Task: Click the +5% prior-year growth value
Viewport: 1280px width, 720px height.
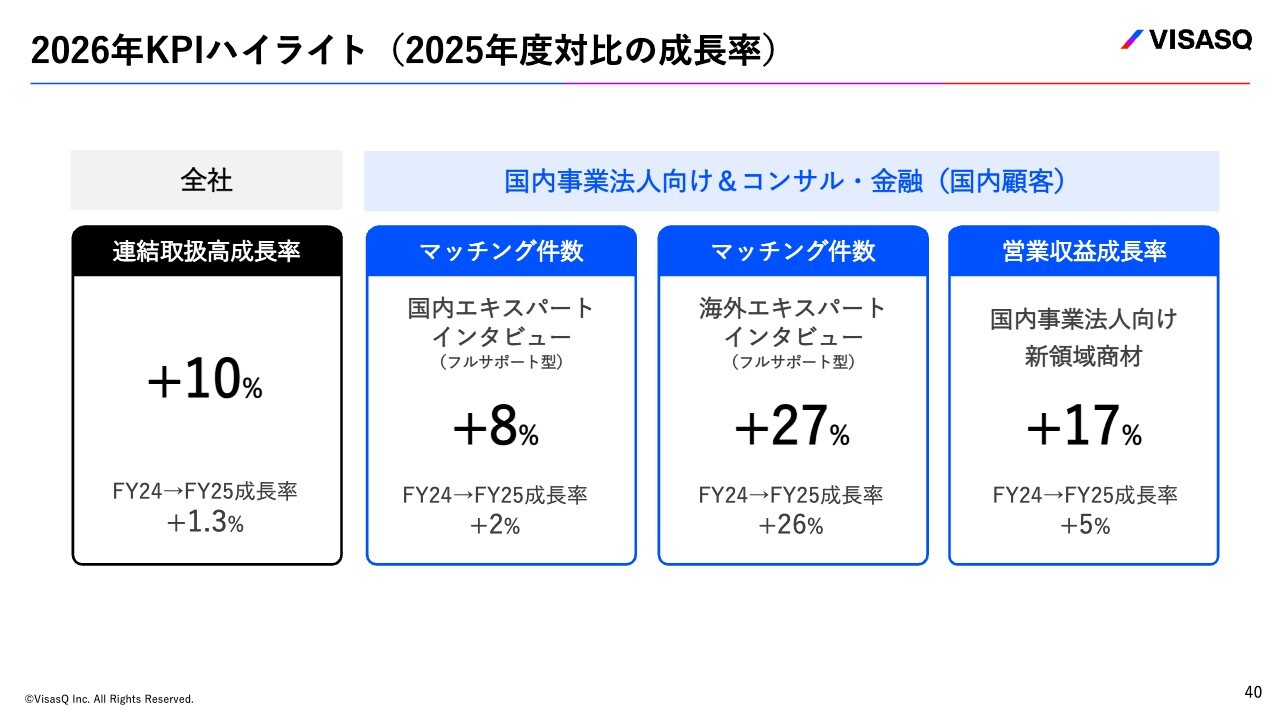Action: [x=1085, y=525]
